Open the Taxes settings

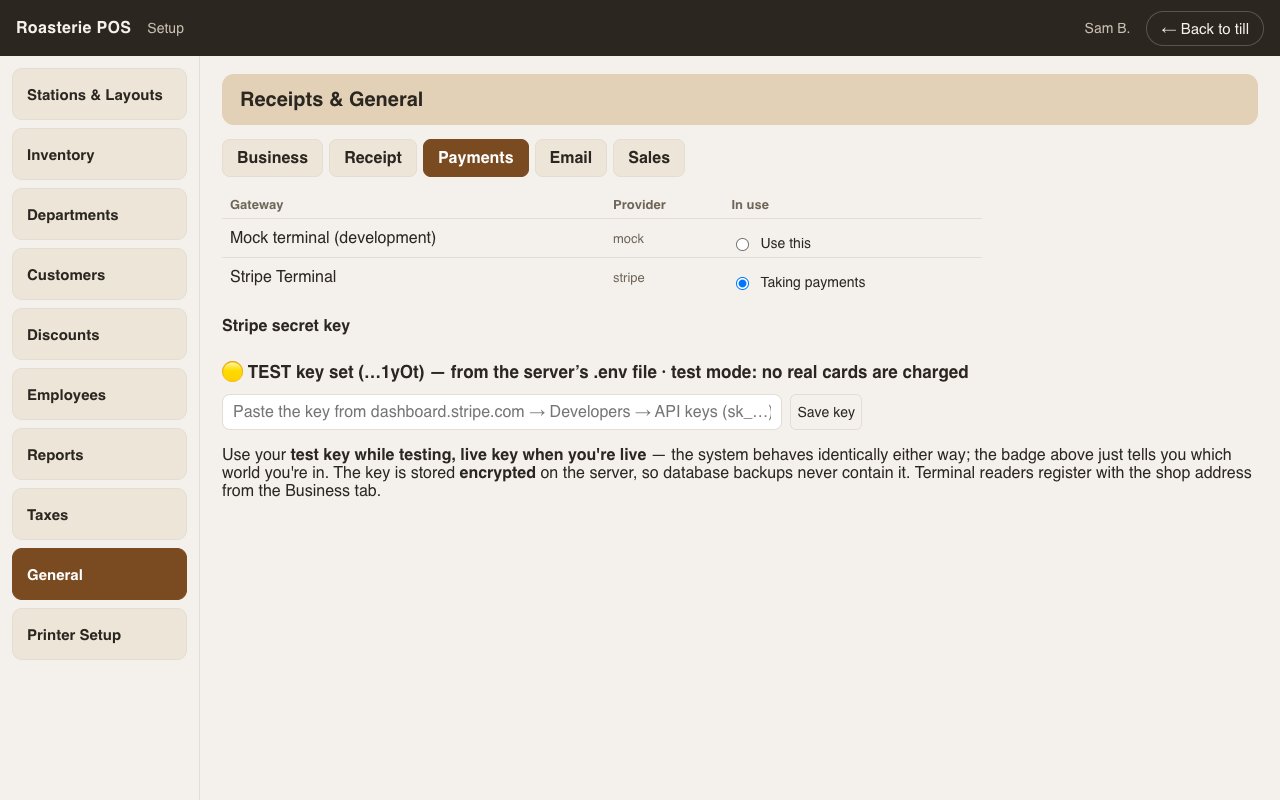[99, 514]
